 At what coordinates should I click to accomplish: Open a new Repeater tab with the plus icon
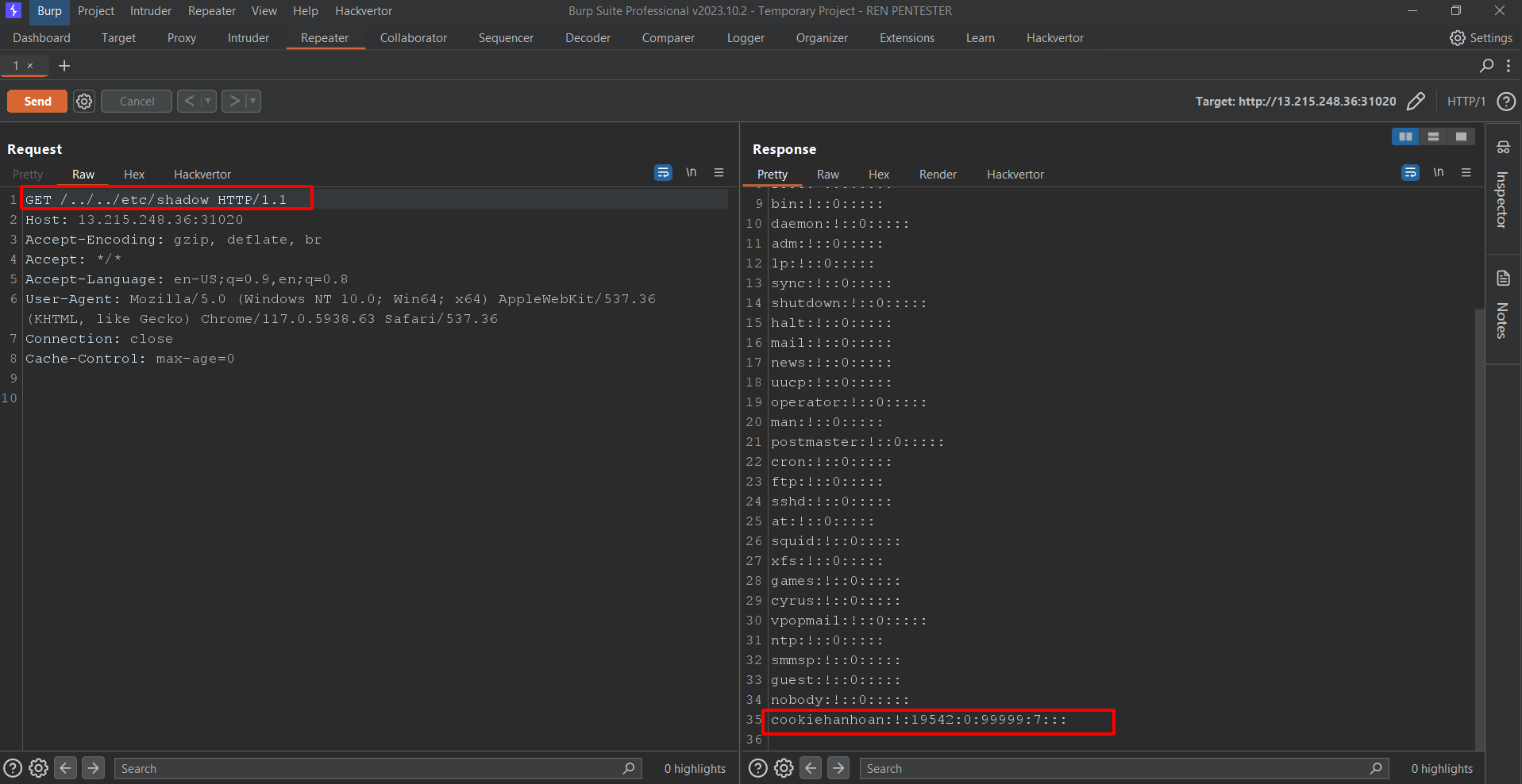click(64, 66)
